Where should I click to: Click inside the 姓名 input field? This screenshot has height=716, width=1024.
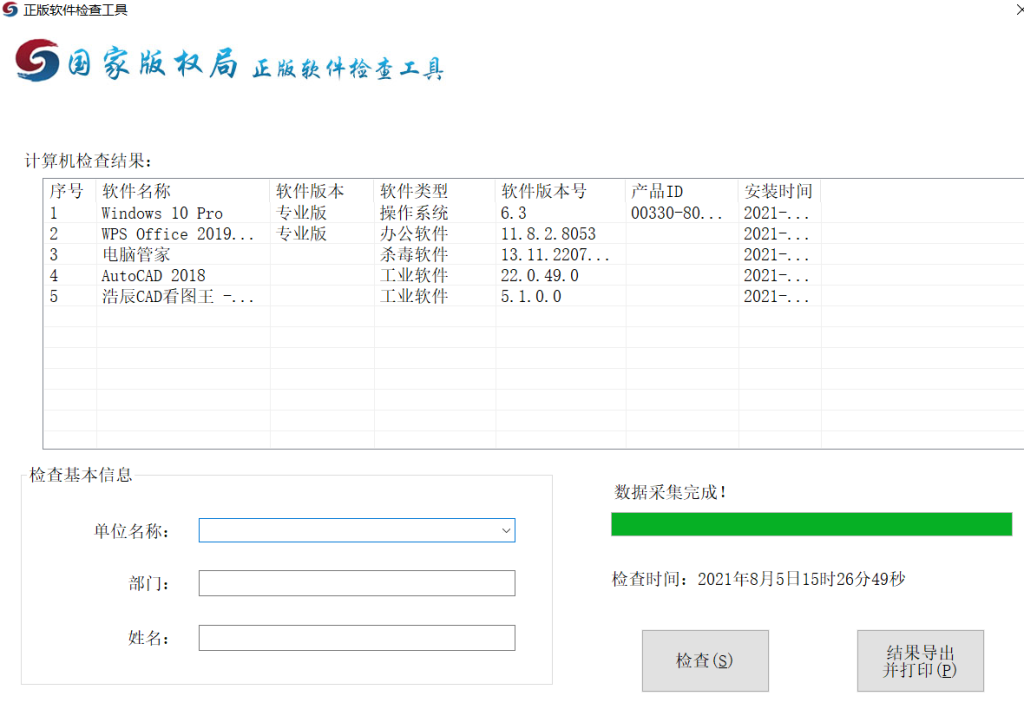point(357,637)
